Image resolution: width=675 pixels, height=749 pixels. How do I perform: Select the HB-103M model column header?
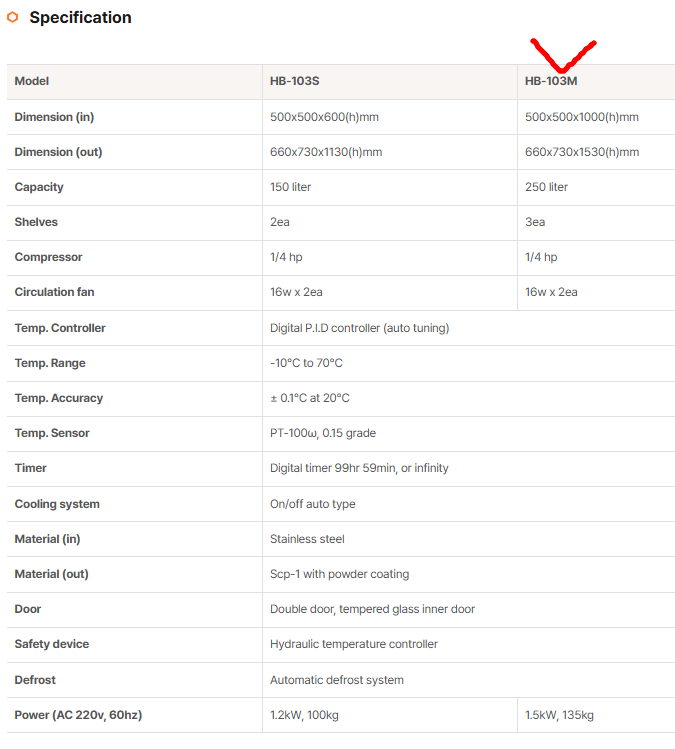tap(551, 81)
